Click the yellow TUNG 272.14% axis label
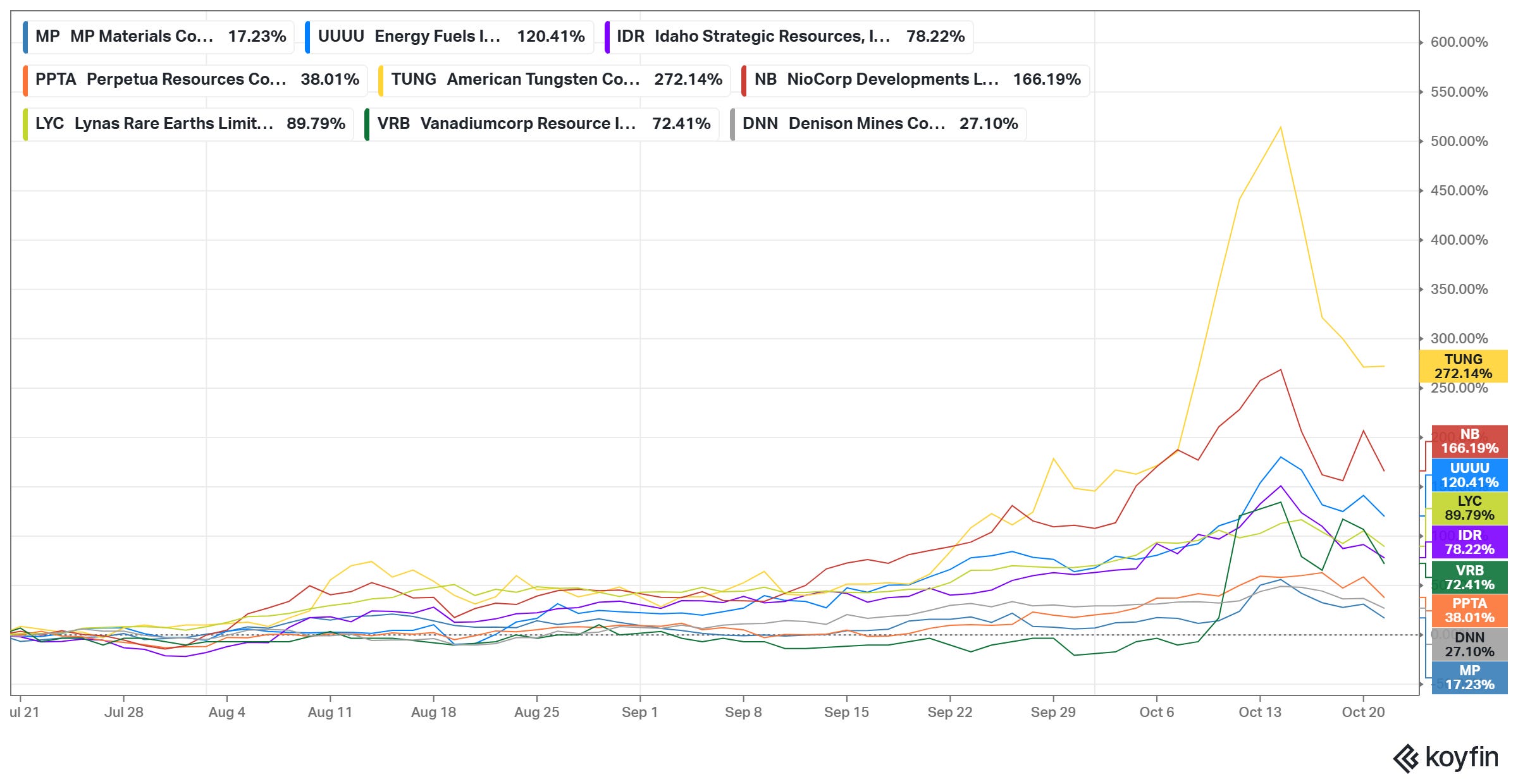Image resolution: width=1518 pixels, height=784 pixels. [1463, 366]
